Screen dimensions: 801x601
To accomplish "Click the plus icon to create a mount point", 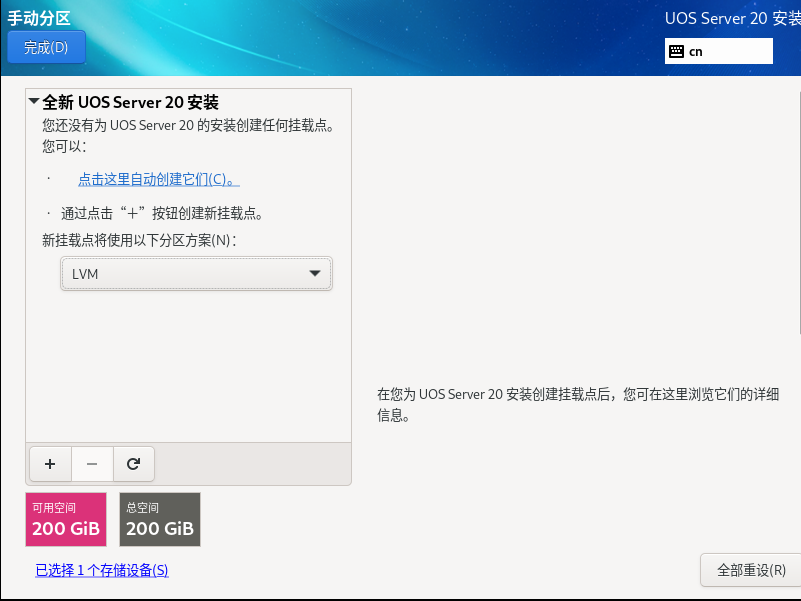I will coord(50,464).
